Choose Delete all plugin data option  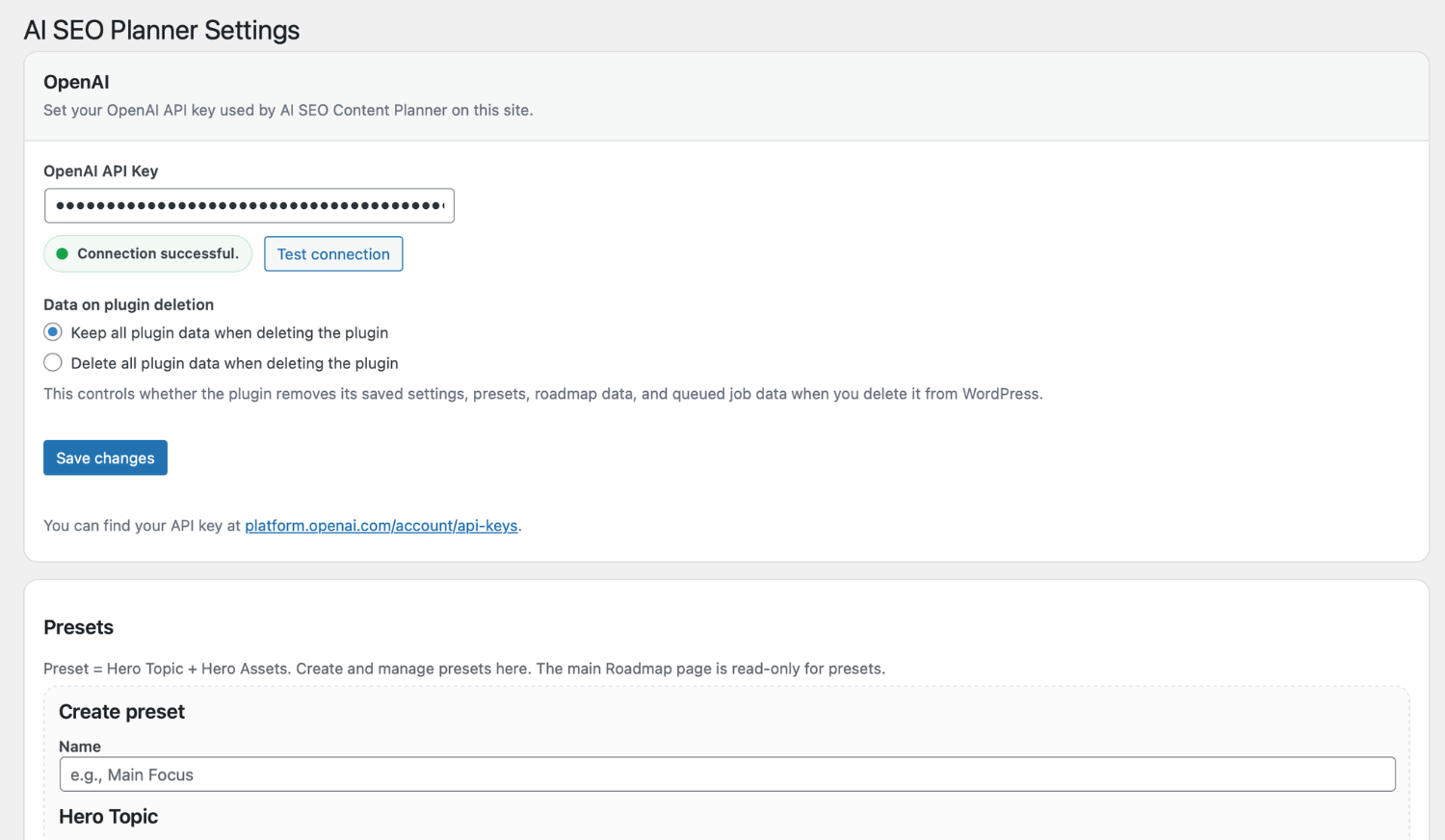(53, 363)
